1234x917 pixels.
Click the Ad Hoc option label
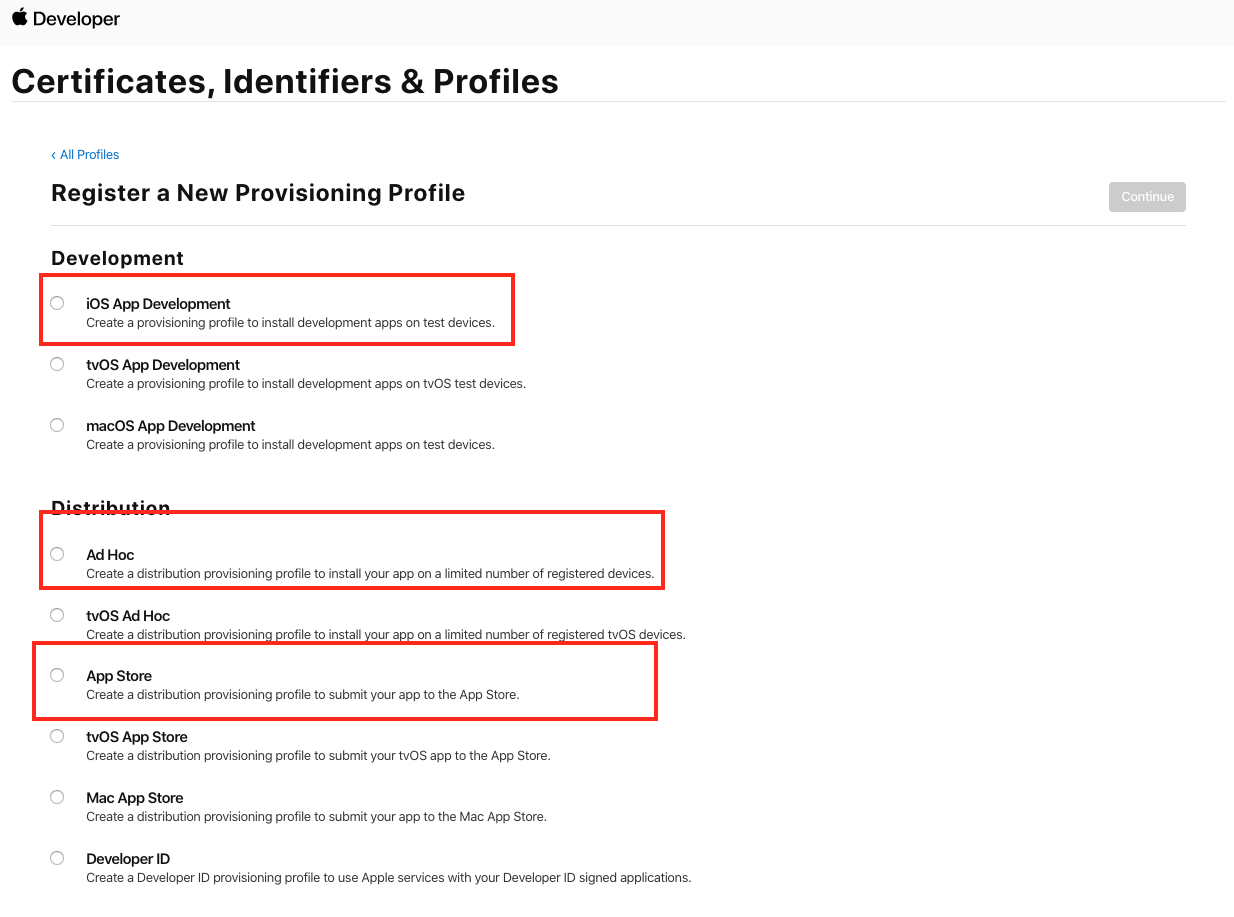[110, 555]
